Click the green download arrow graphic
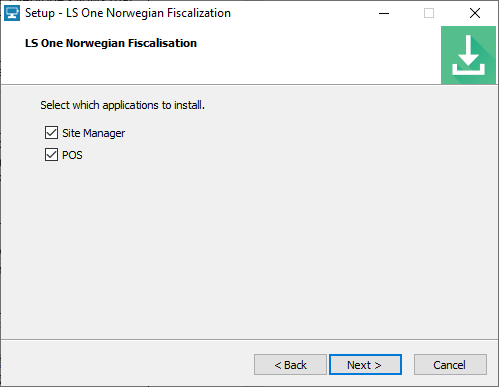 468,55
